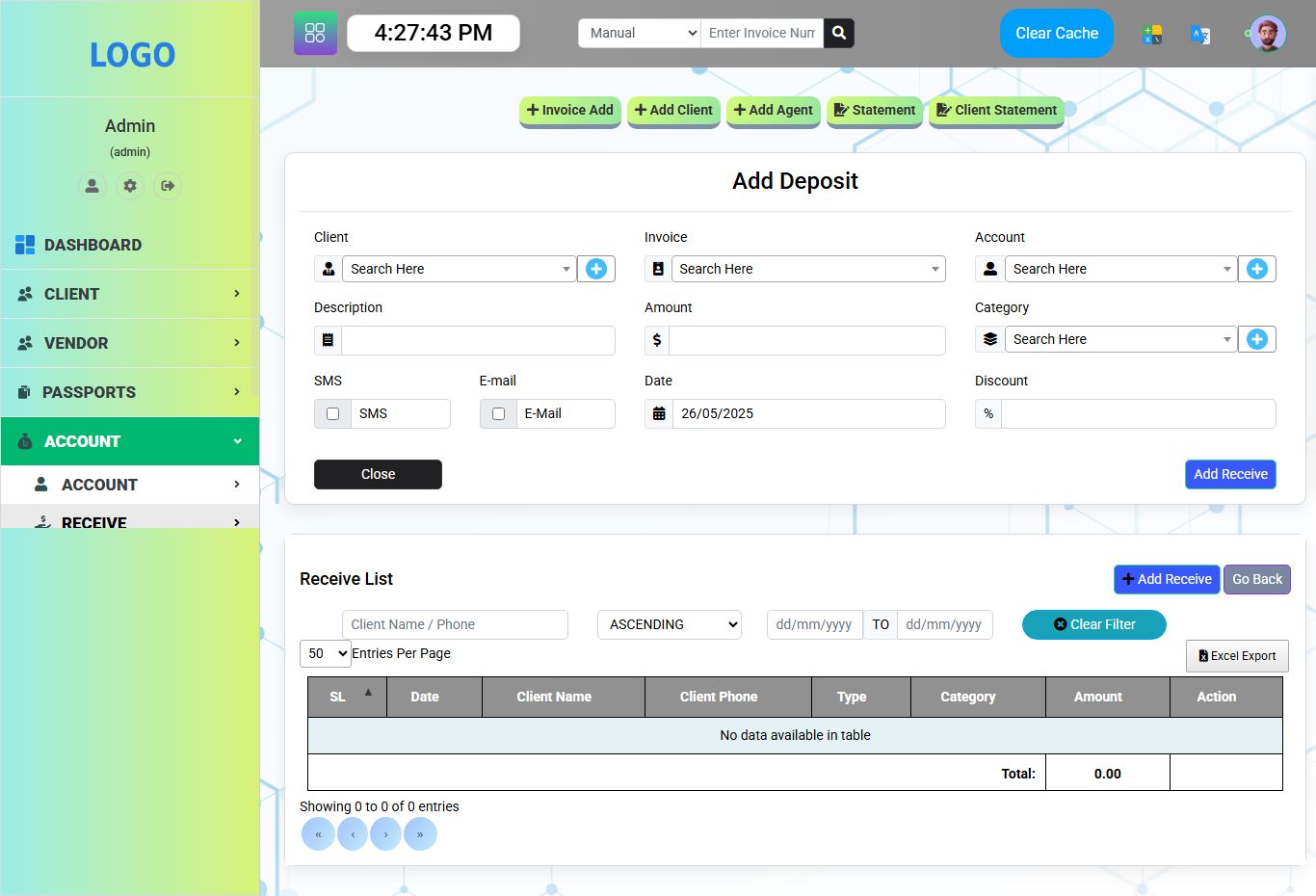Click the admin profile icon in sidebar
Viewport: 1316px width, 896px height.
[92, 186]
